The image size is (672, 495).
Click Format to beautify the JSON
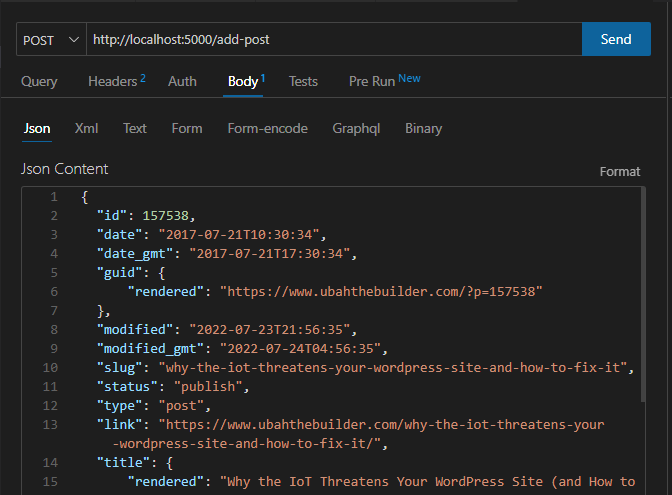(619, 171)
